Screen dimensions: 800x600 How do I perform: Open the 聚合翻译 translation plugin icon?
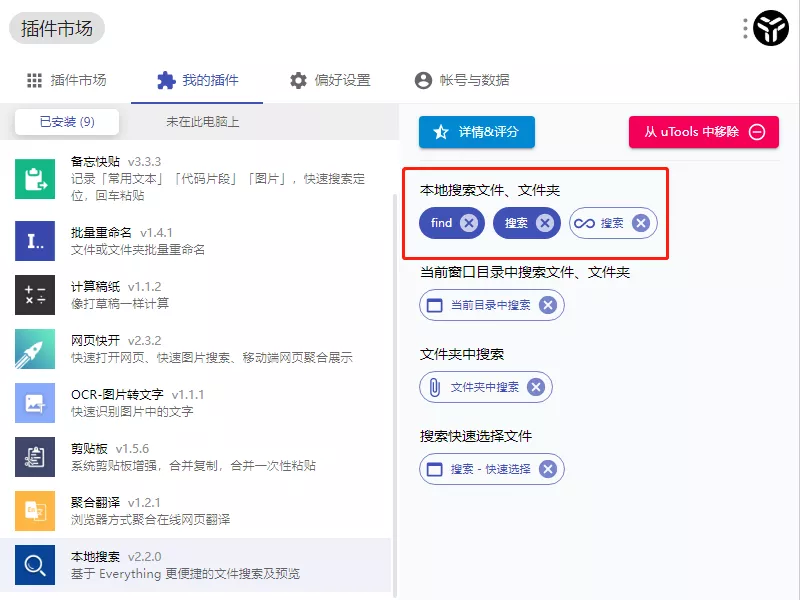coord(34,510)
